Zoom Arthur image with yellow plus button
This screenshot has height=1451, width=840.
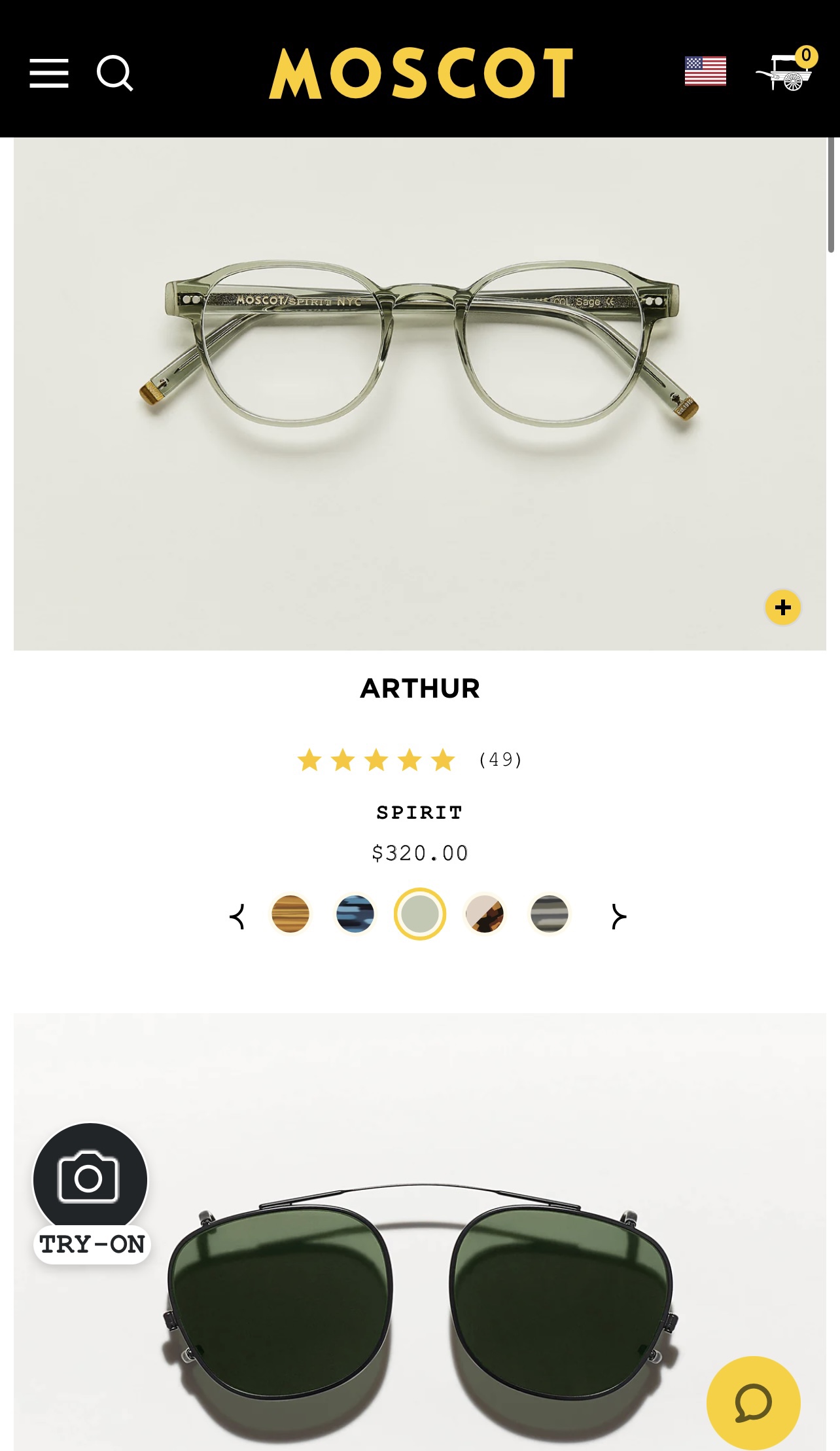click(783, 607)
